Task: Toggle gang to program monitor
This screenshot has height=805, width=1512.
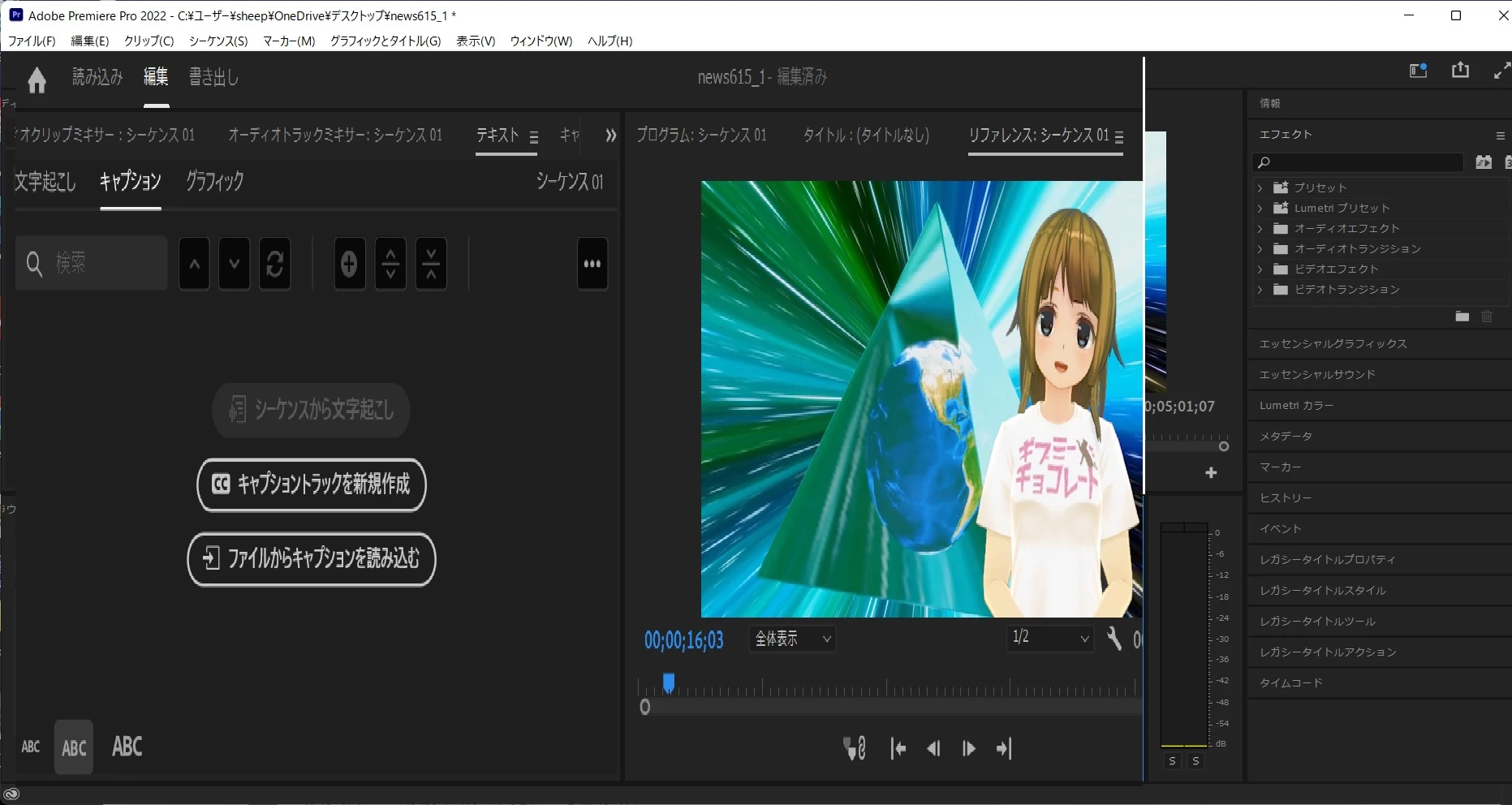Action: click(855, 748)
